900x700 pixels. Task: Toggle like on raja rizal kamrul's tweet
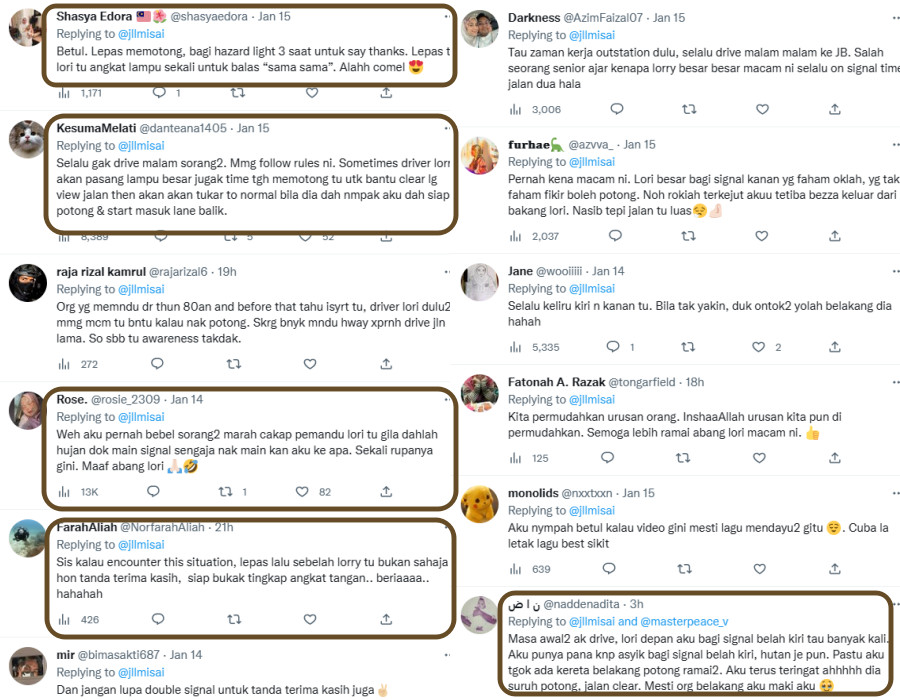(310, 364)
